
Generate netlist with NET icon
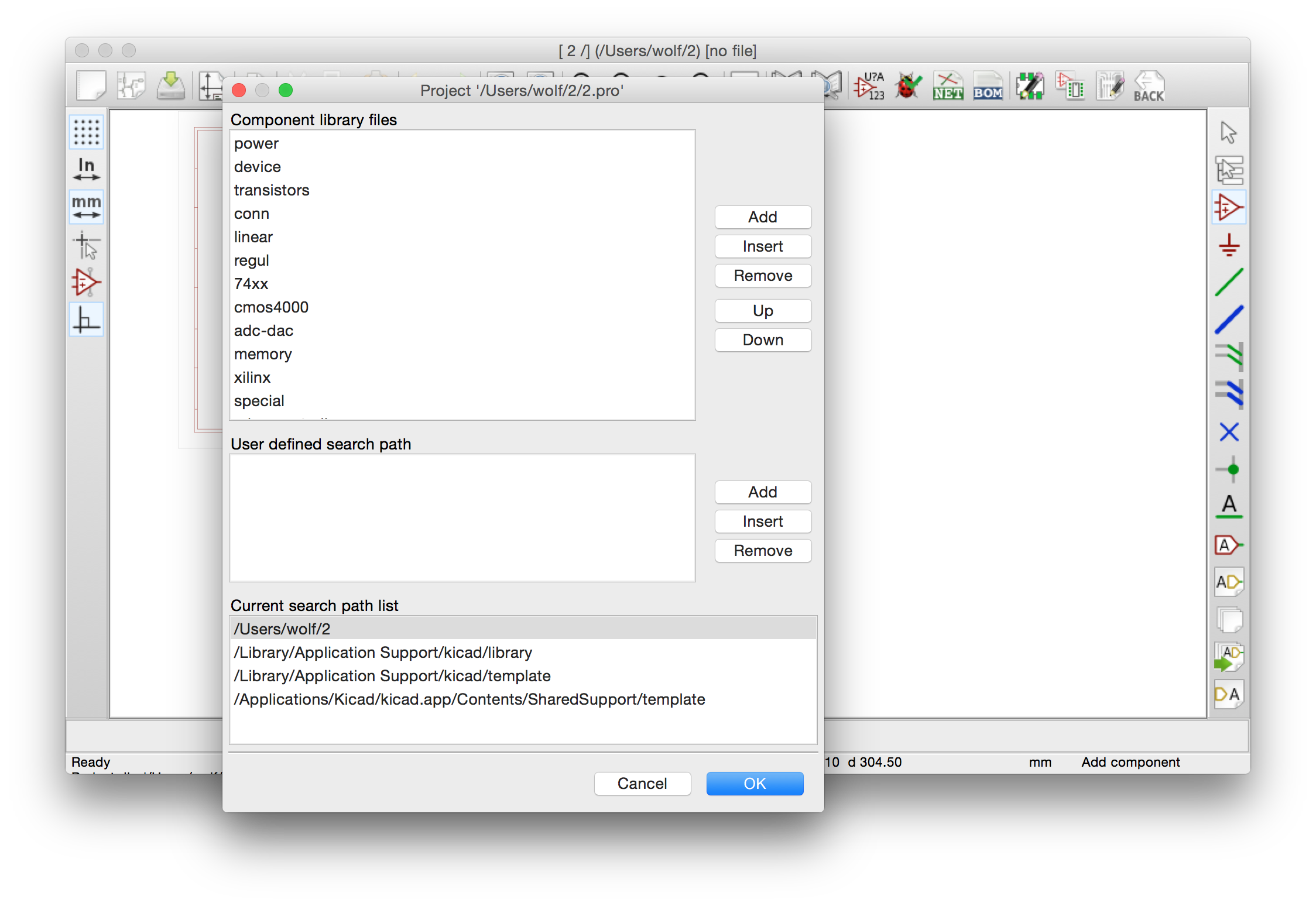click(948, 86)
